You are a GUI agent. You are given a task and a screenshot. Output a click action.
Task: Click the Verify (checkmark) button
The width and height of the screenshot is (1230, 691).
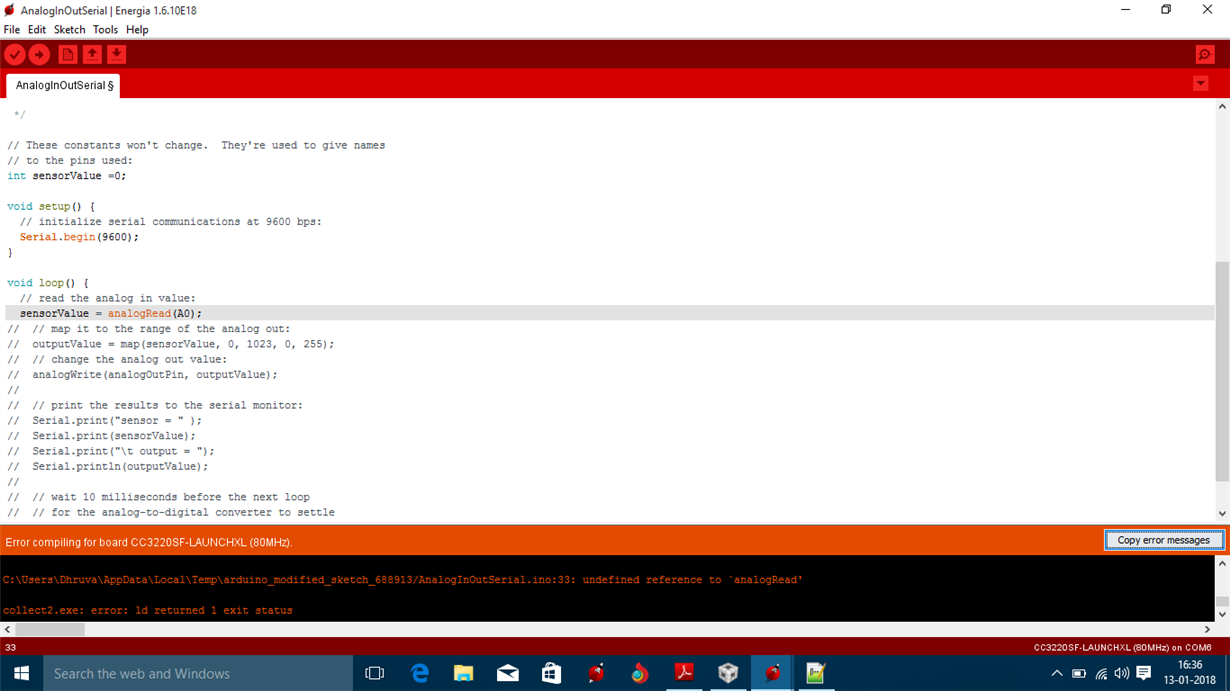(15, 55)
